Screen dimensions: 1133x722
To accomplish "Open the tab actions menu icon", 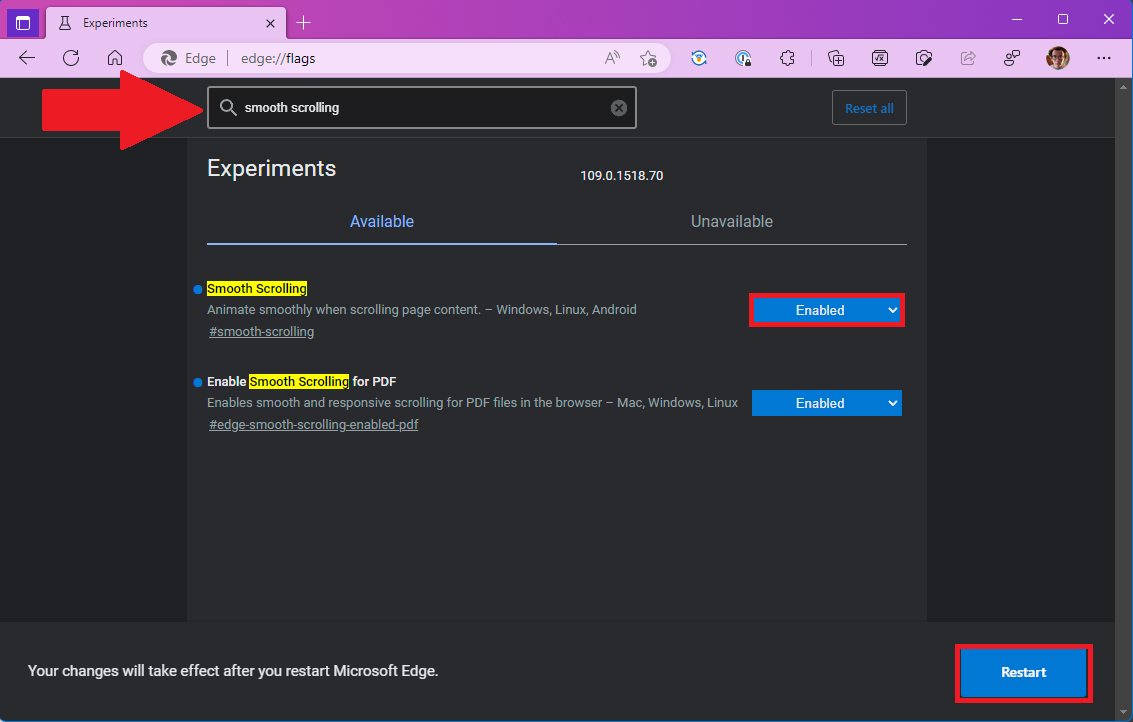I will [22, 22].
